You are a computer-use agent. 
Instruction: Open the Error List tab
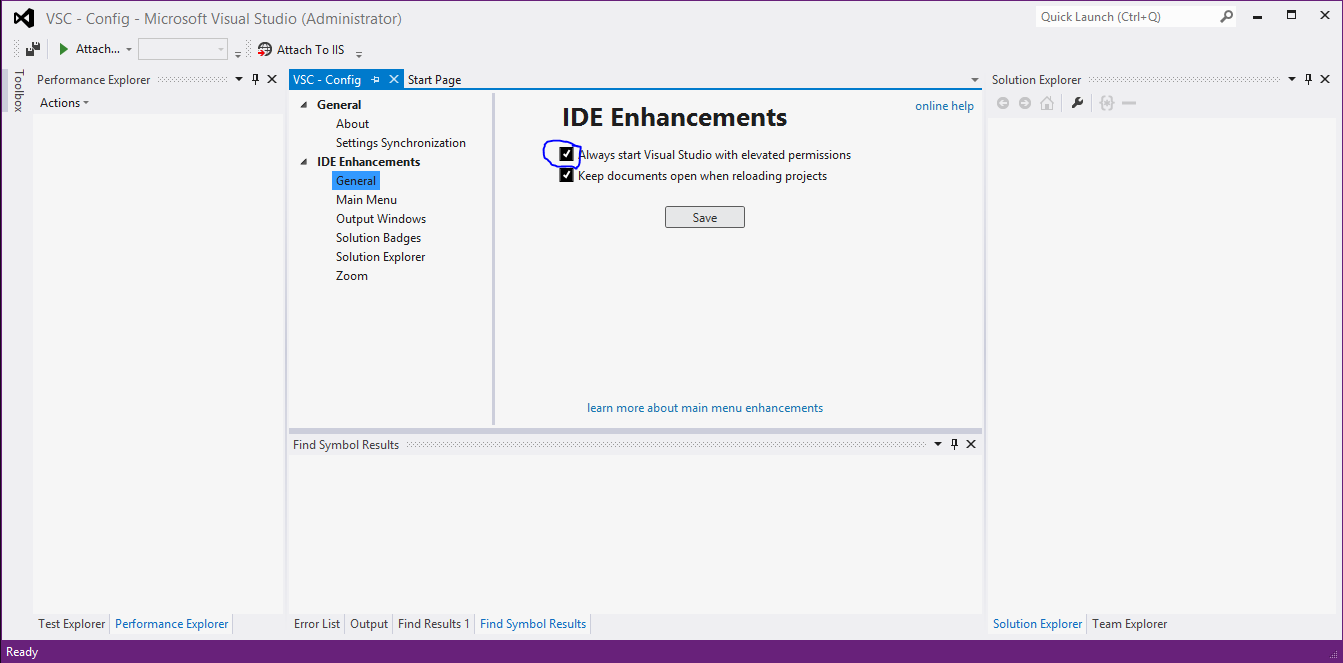(x=317, y=624)
